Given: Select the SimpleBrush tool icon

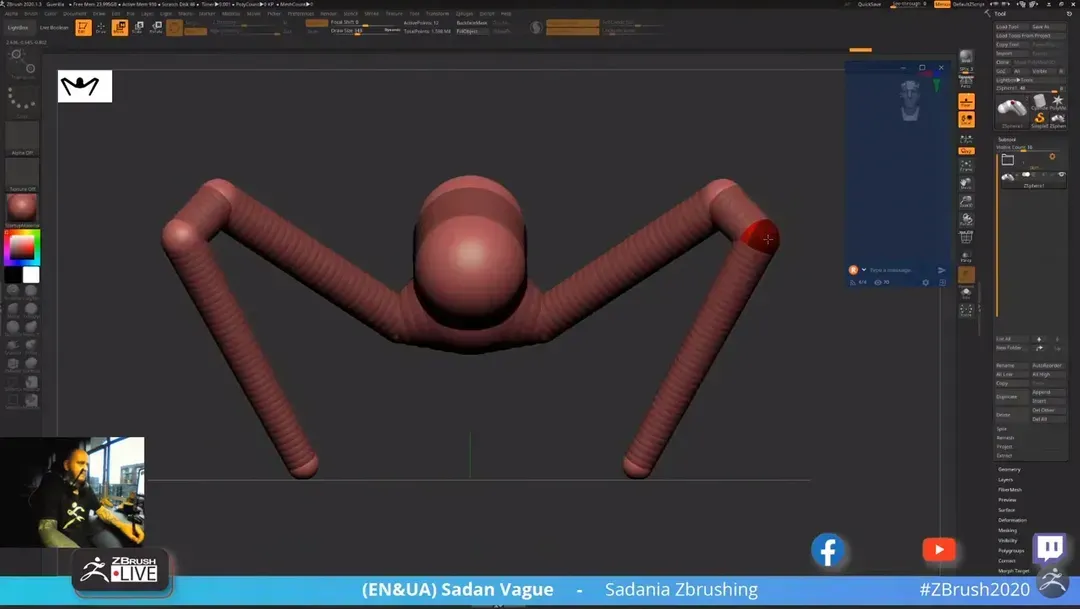Looking at the screenshot, I should [x=1039, y=119].
